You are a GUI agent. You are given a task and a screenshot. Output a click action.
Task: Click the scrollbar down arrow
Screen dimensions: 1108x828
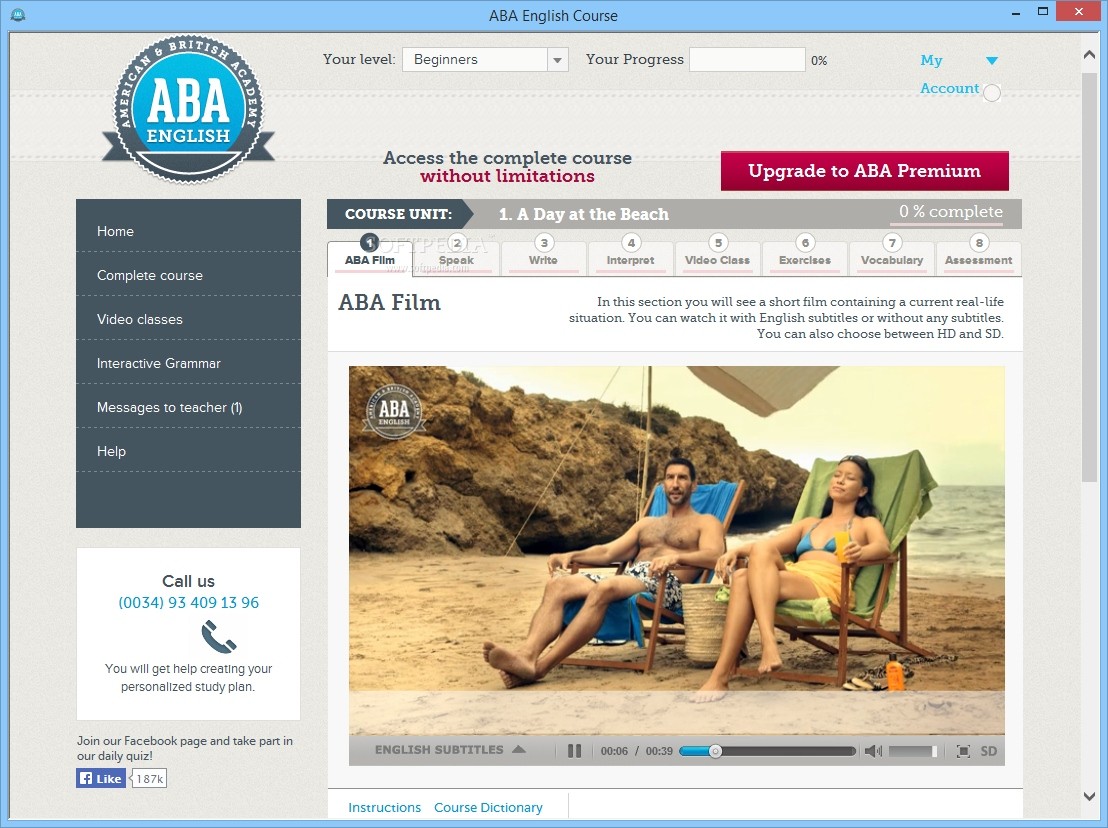click(x=1089, y=796)
